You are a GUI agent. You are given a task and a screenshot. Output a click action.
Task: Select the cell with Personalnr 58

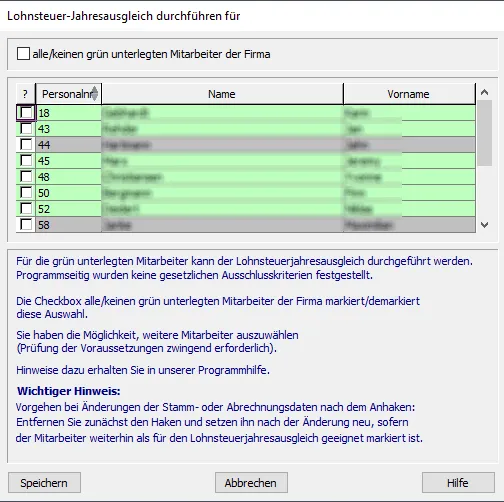pyautogui.click(x=68, y=225)
